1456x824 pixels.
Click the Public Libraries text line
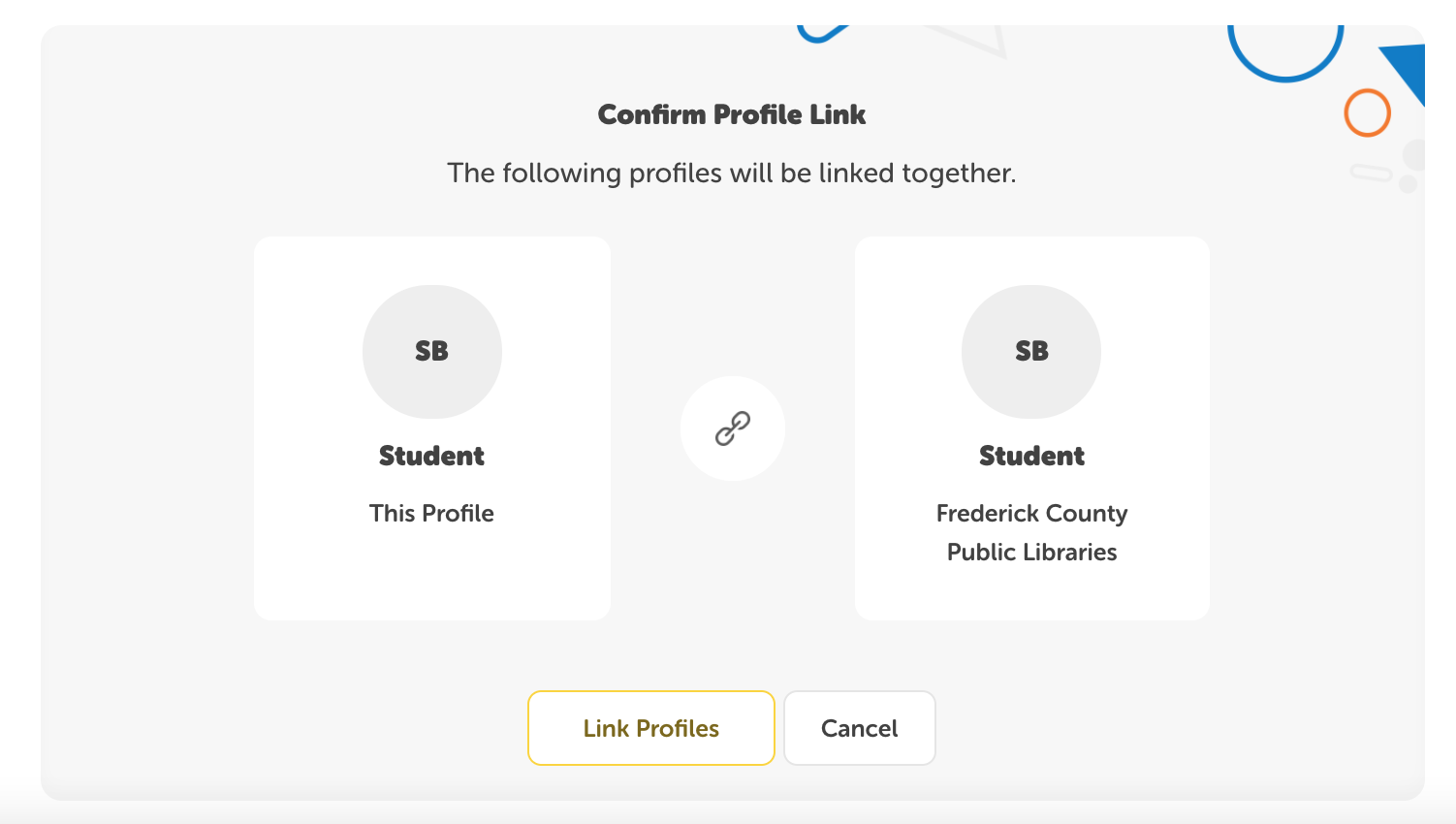tap(1031, 552)
